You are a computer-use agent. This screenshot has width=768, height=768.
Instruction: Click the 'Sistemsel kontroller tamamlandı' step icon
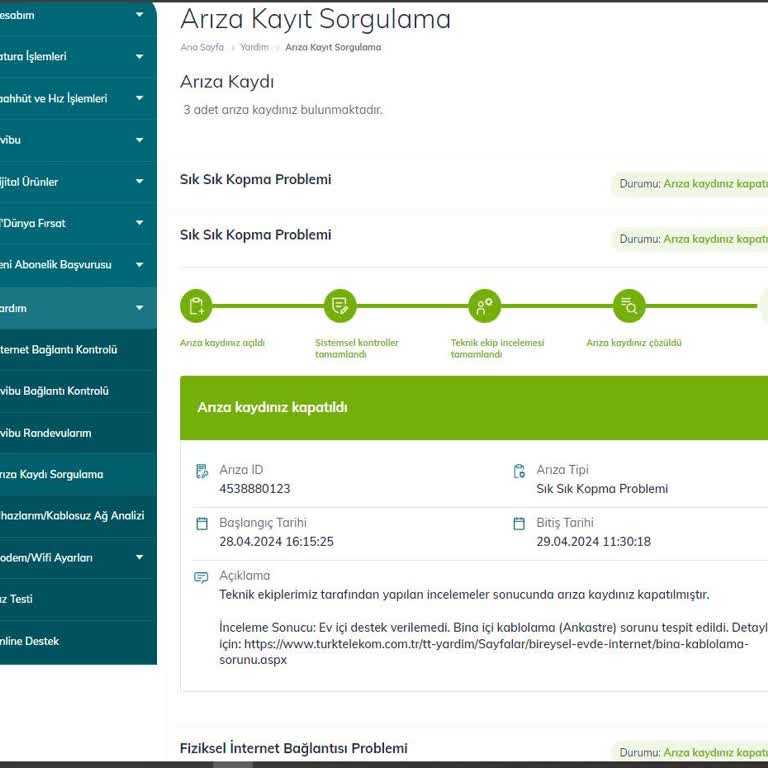coord(340,306)
